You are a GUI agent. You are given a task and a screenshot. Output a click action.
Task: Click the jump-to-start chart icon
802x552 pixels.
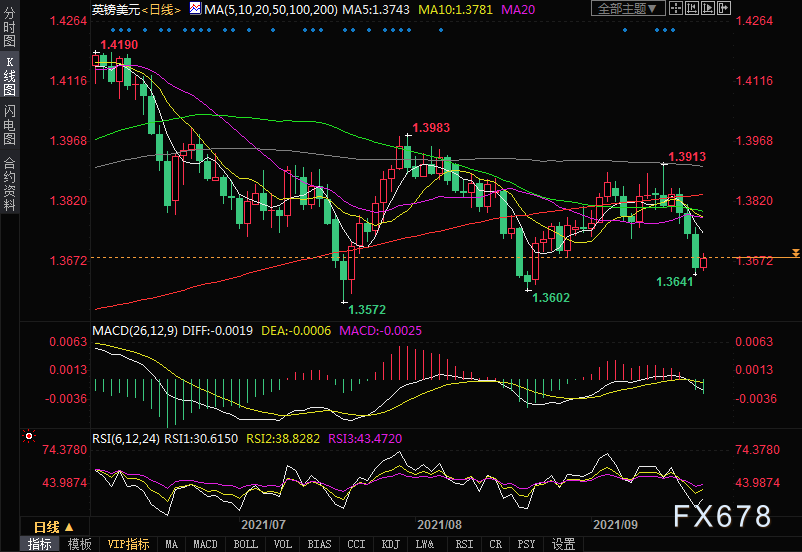tap(692, 8)
